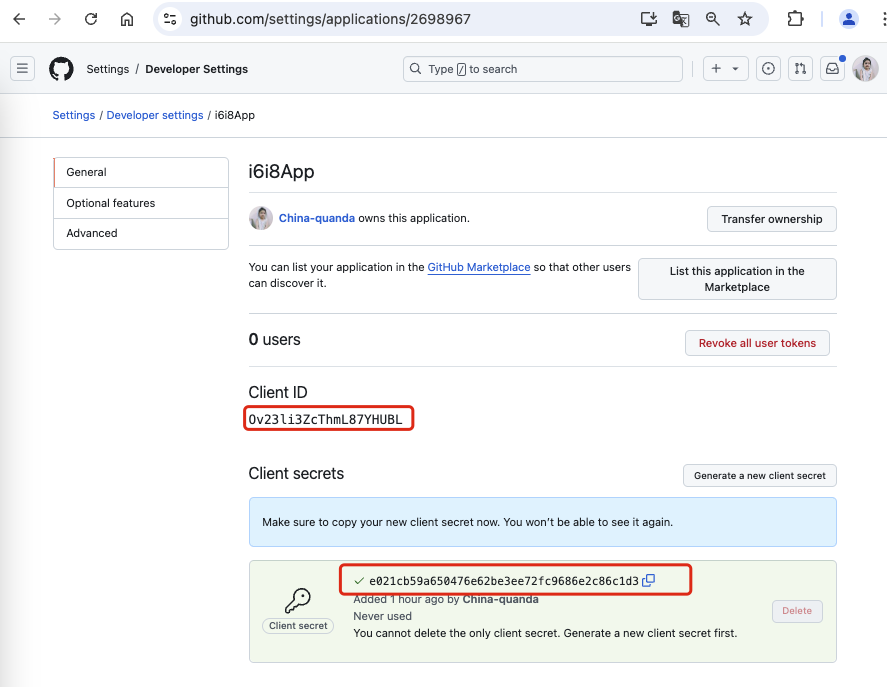Bookmark this page with the star icon
This screenshot has width=887, height=687.
745,19
